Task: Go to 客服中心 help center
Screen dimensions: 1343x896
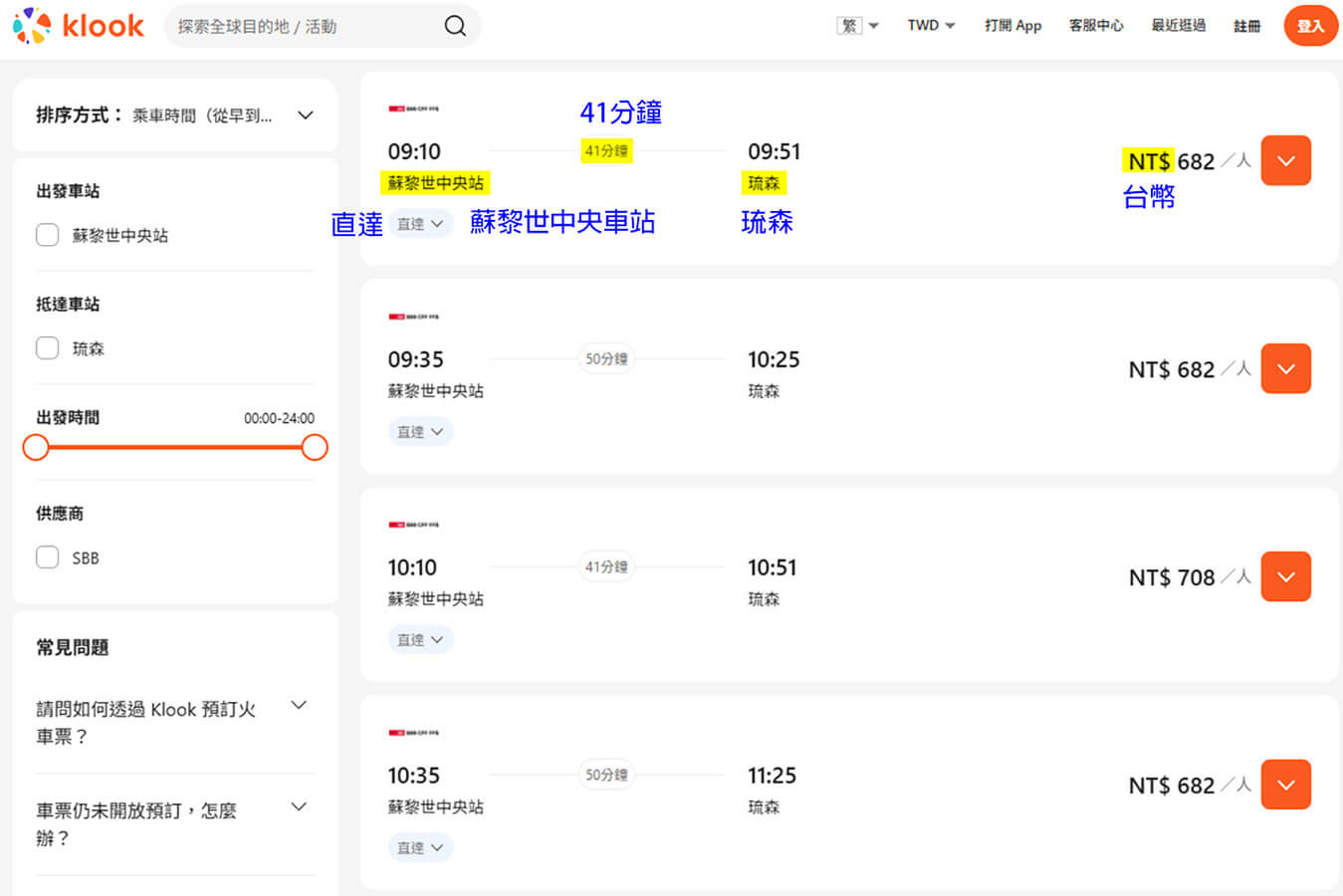Action: [x=1096, y=26]
